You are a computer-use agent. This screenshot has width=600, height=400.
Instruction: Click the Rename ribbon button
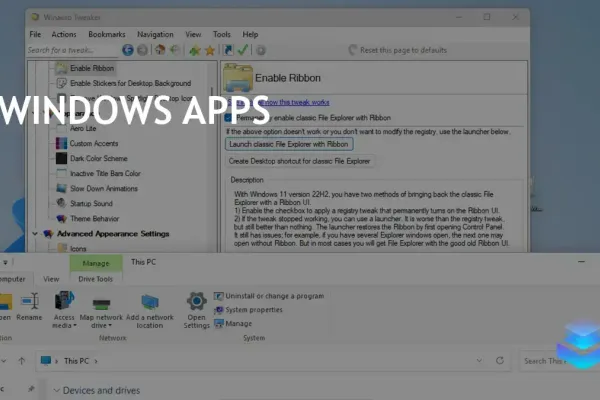coord(29,307)
